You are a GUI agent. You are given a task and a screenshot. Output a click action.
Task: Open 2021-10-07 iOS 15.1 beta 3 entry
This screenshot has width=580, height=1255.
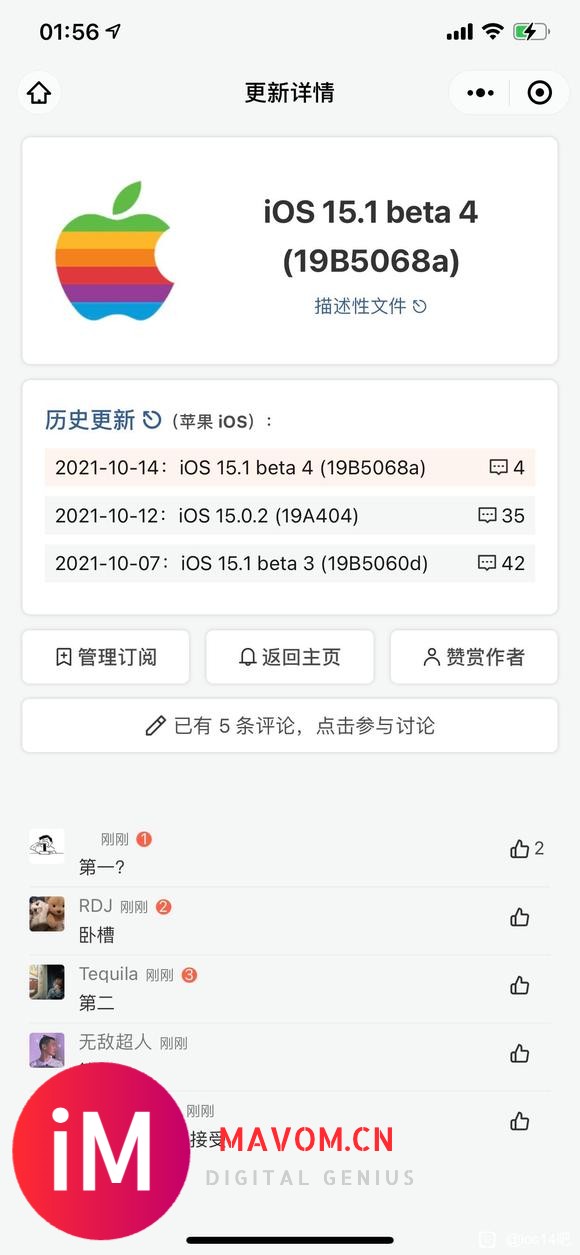click(x=290, y=563)
